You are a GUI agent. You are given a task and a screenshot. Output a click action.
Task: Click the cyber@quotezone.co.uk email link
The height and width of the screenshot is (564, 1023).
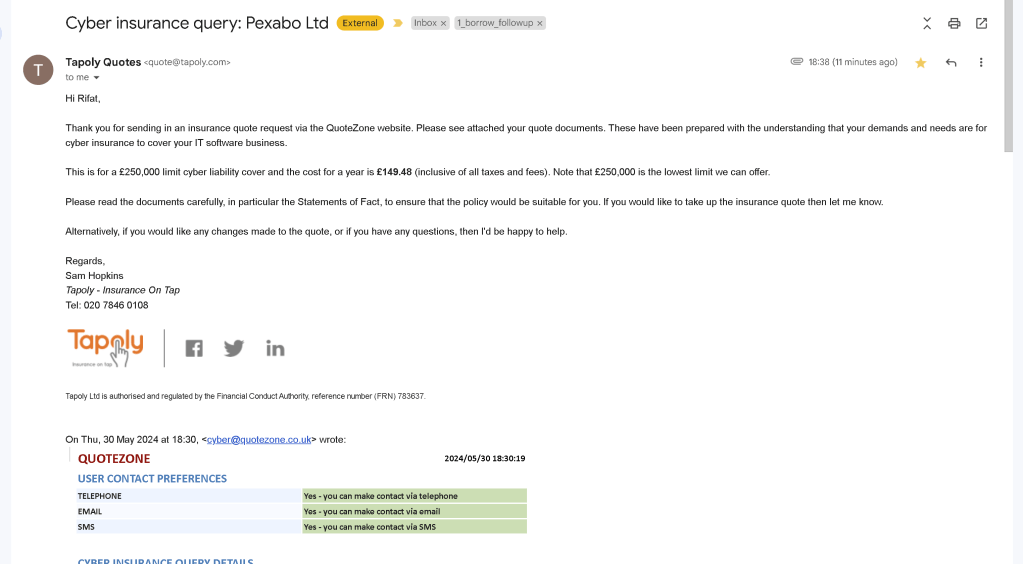click(259, 439)
